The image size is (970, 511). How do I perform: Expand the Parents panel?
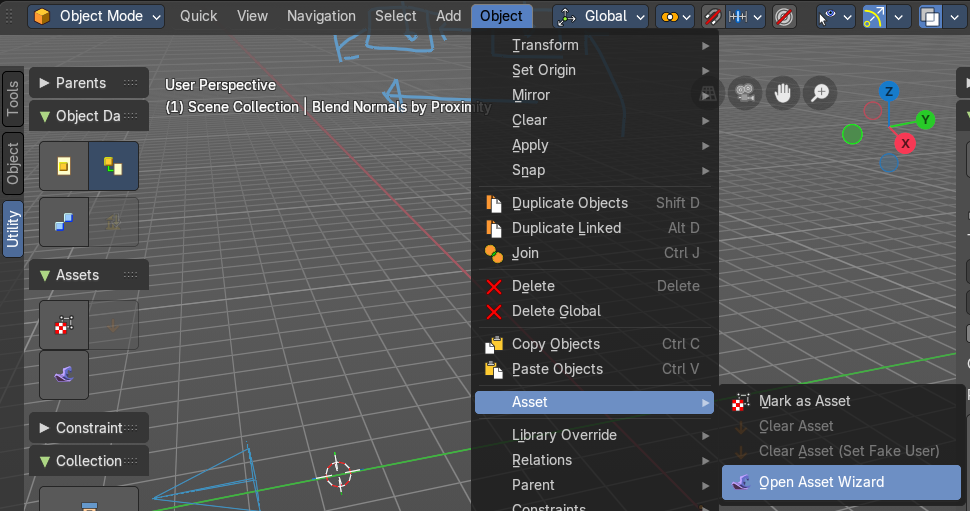(88, 83)
